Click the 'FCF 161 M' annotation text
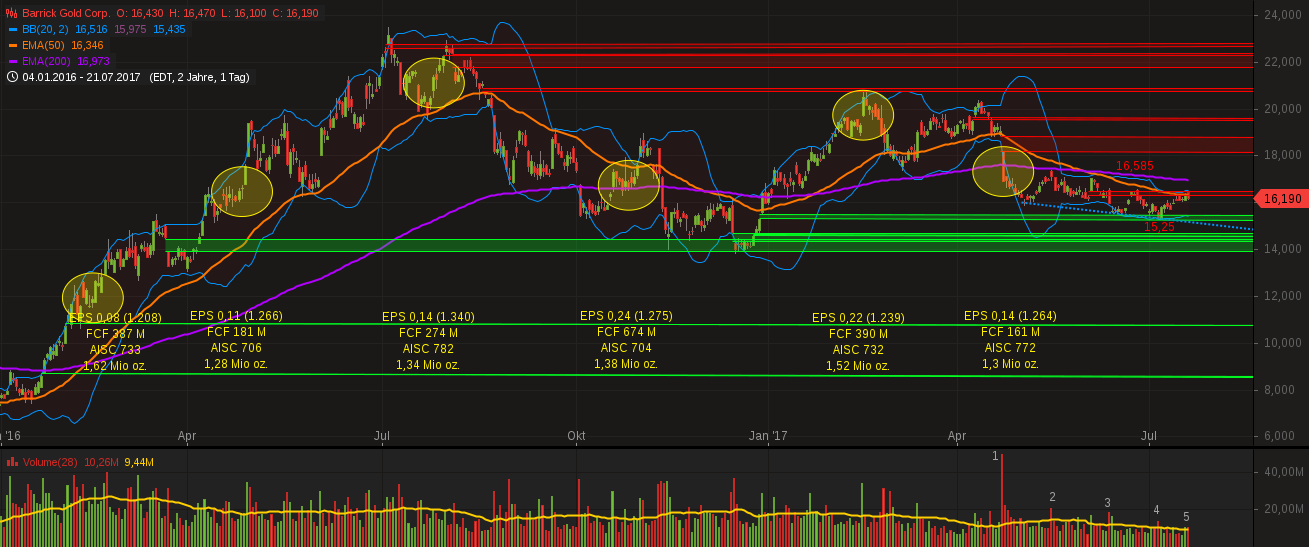This screenshot has height=547, width=1309. click(x=1010, y=332)
